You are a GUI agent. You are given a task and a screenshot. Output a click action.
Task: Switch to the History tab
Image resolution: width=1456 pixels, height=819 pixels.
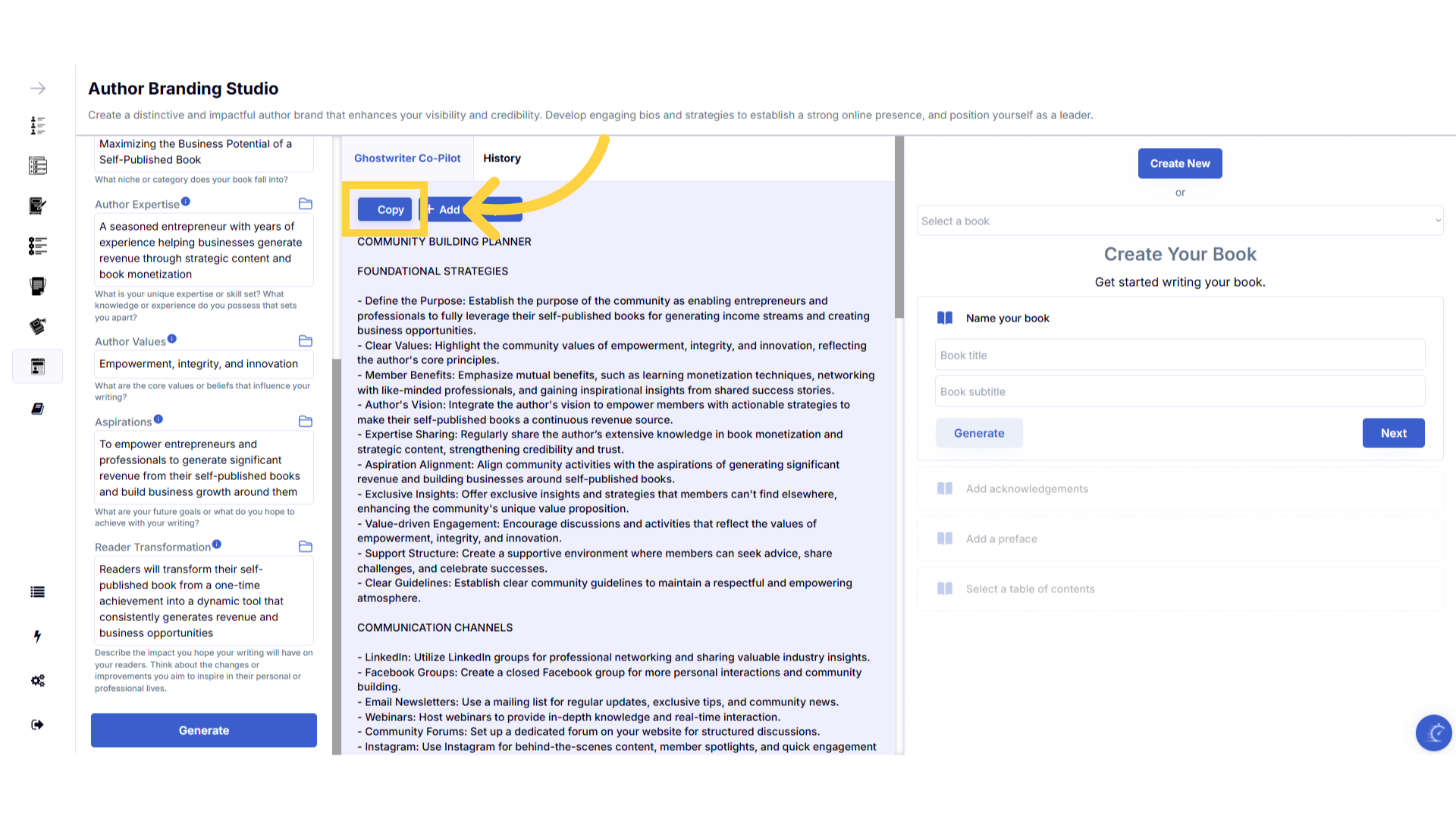(x=502, y=158)
